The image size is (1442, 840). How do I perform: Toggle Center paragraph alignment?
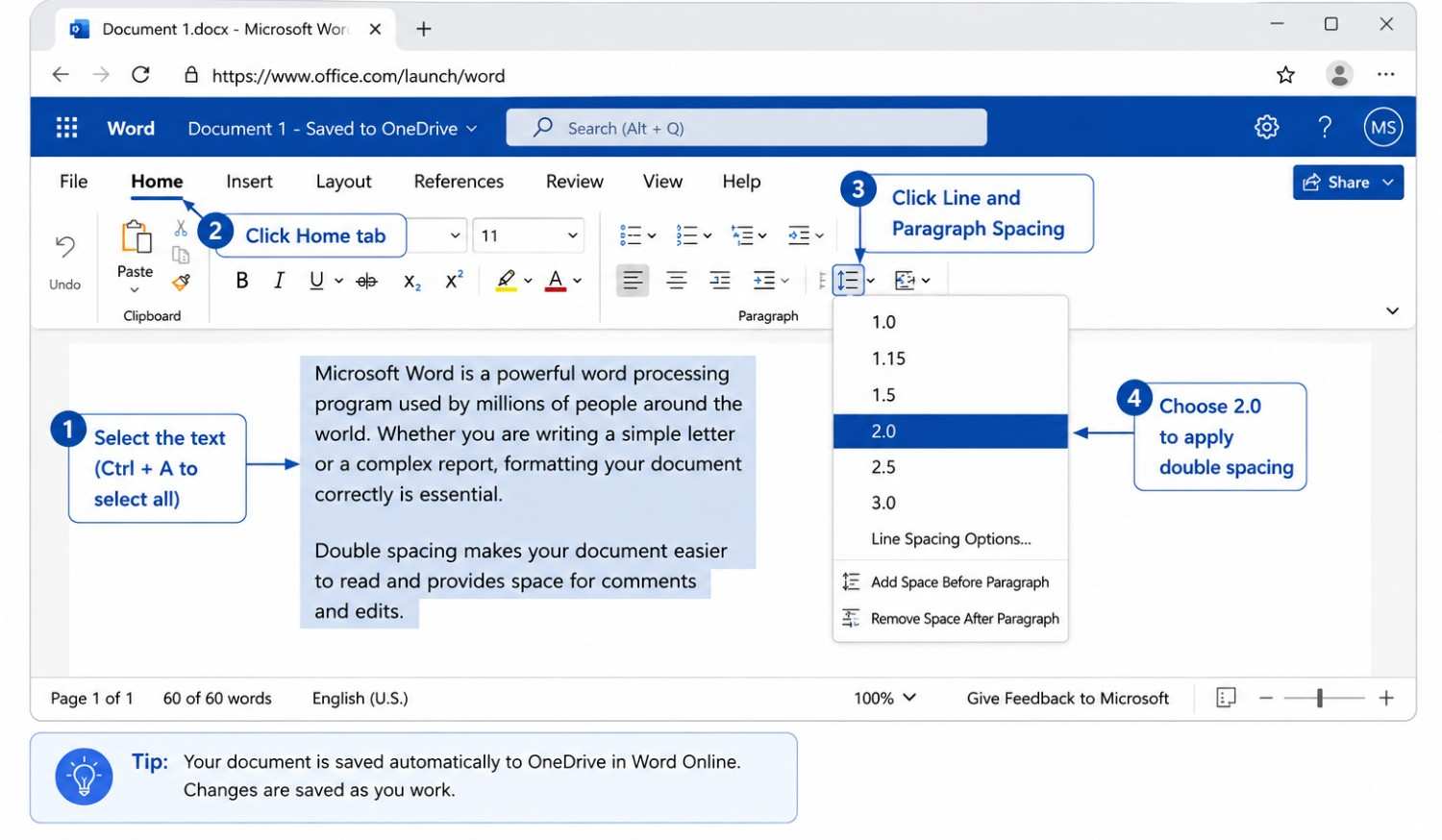(x=677, y=281)
